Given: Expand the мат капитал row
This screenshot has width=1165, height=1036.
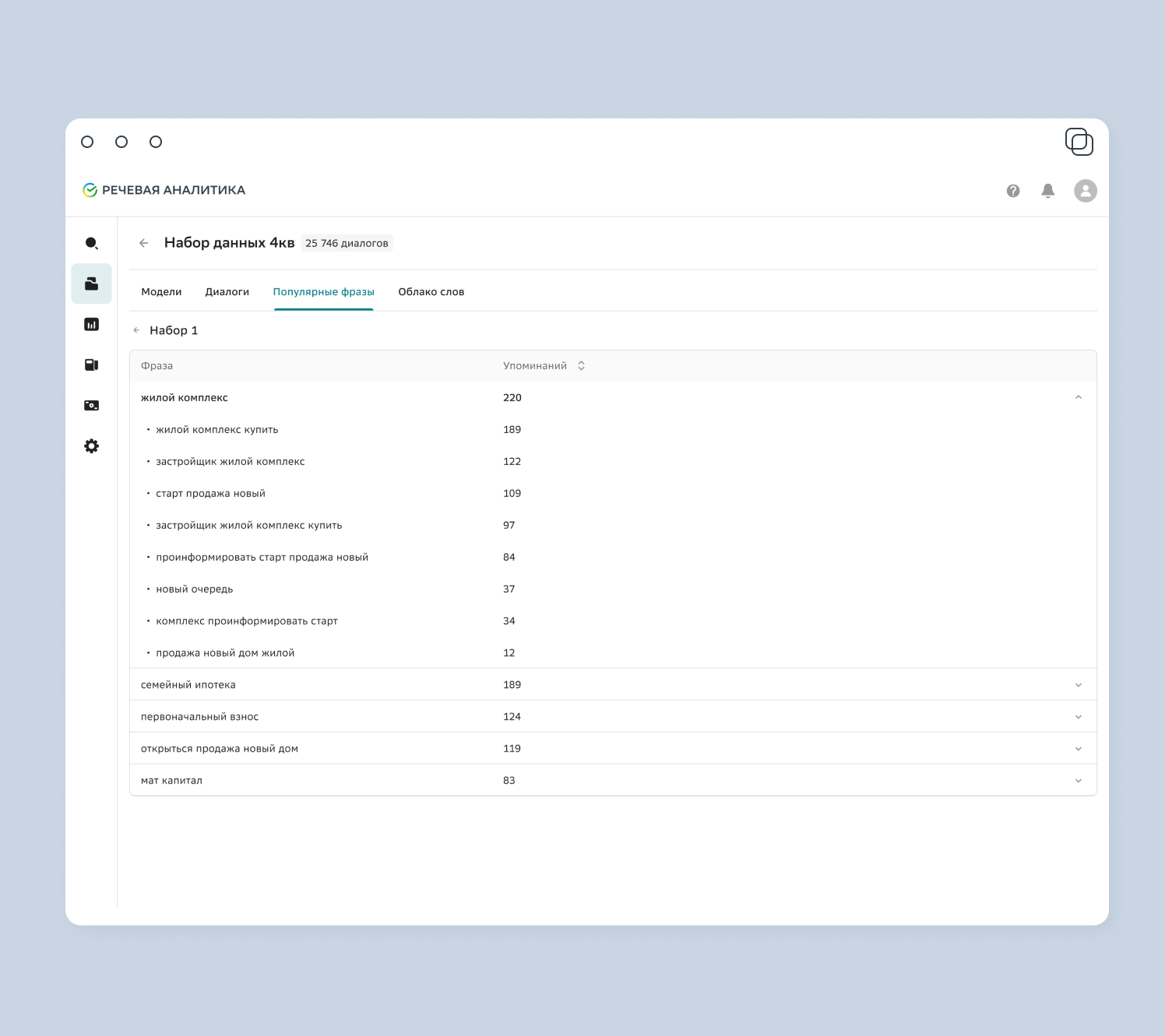Looking at the screenshot, I should [x=1079, y=781].
